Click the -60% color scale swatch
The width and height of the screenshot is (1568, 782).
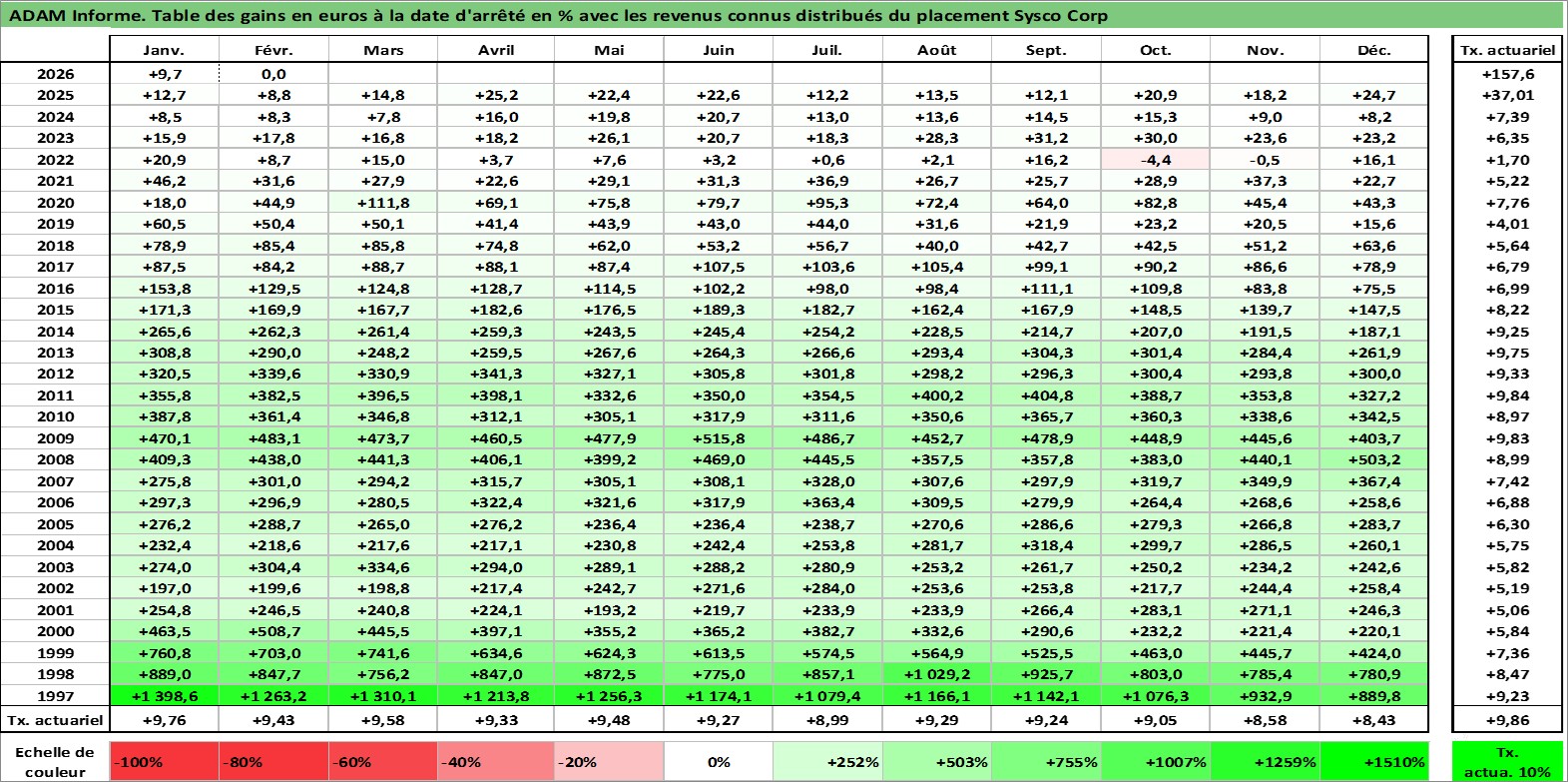[x=383, y=761]
